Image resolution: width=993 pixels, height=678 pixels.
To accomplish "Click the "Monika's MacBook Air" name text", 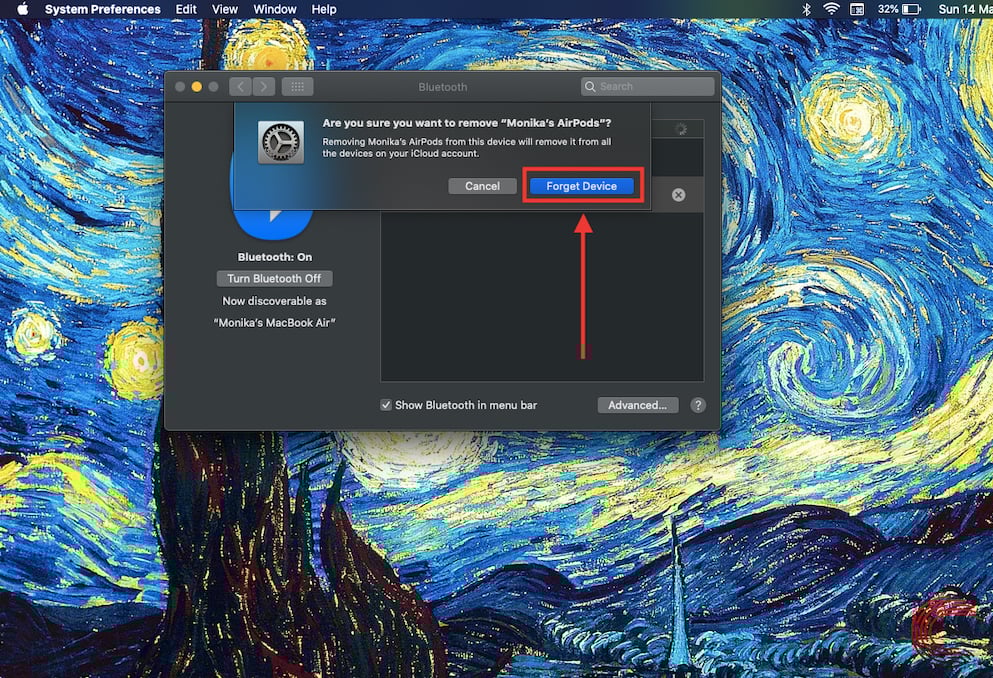I will [x=274, y=323].
